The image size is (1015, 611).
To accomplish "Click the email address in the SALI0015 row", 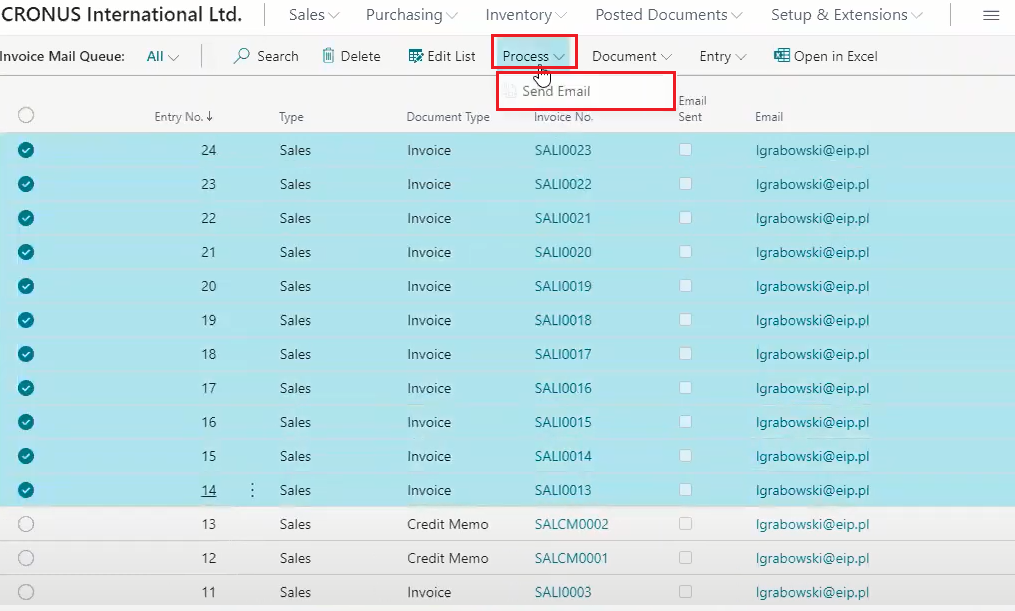I will tap(812, 422).
